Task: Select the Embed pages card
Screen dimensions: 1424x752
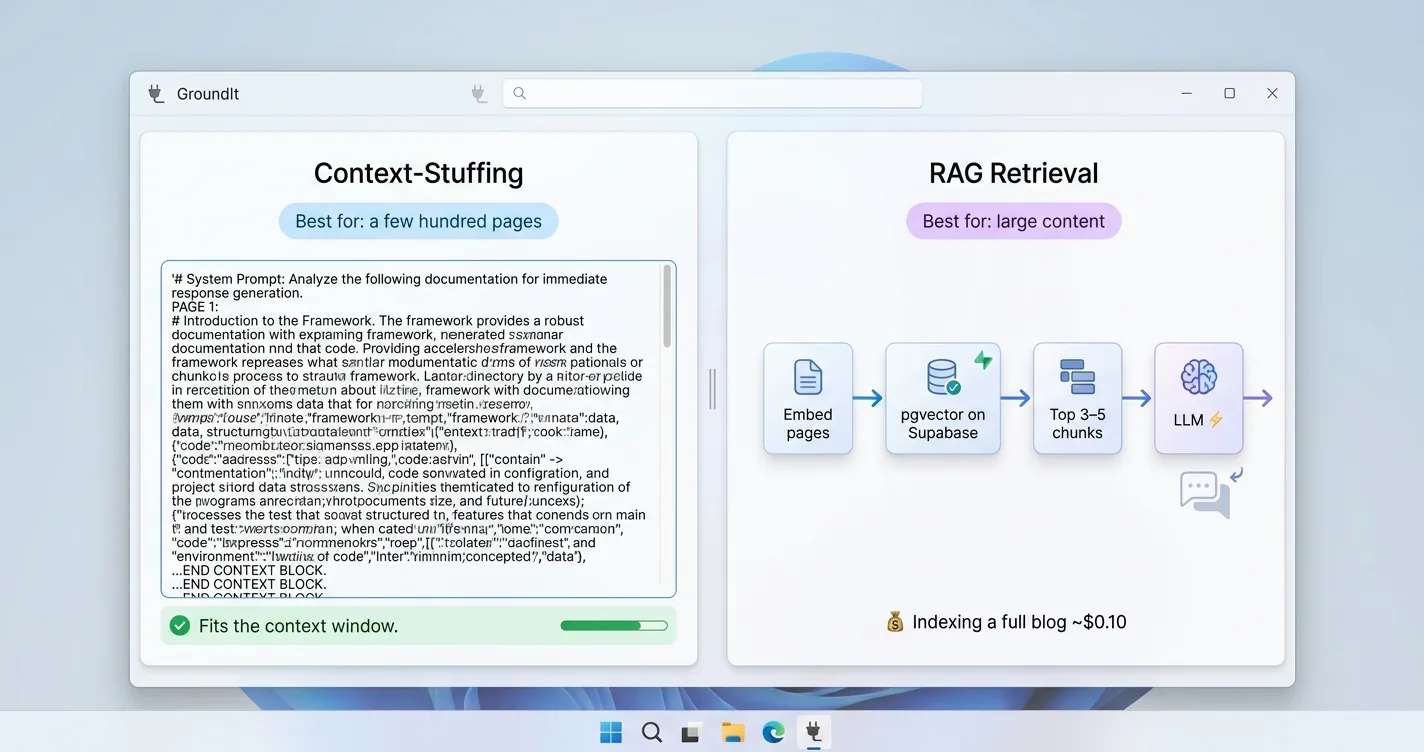Action: click(808, 398)
